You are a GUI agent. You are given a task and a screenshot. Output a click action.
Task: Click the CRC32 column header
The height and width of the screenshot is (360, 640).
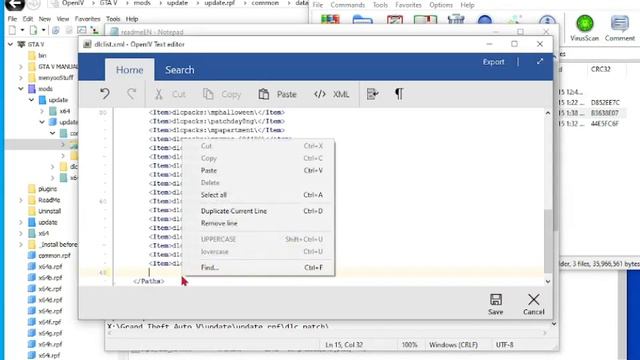tap(600, 69)
